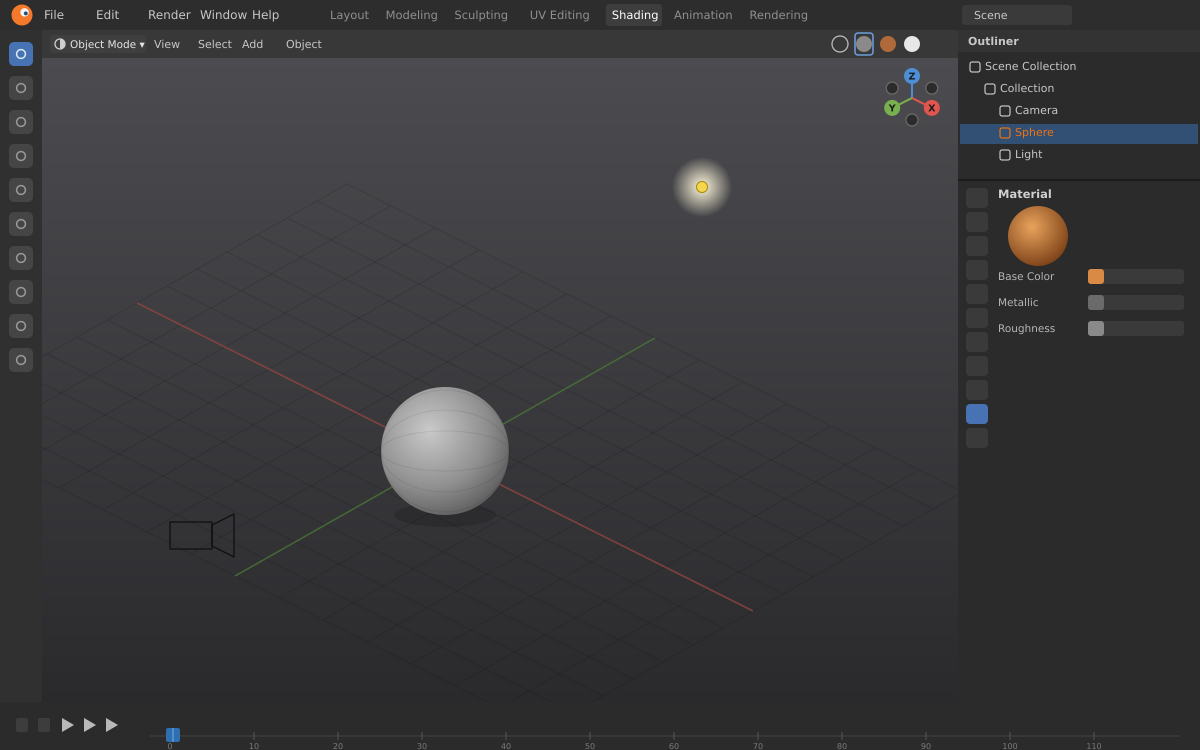Open the viewport View menu

[x=167, y=44]
